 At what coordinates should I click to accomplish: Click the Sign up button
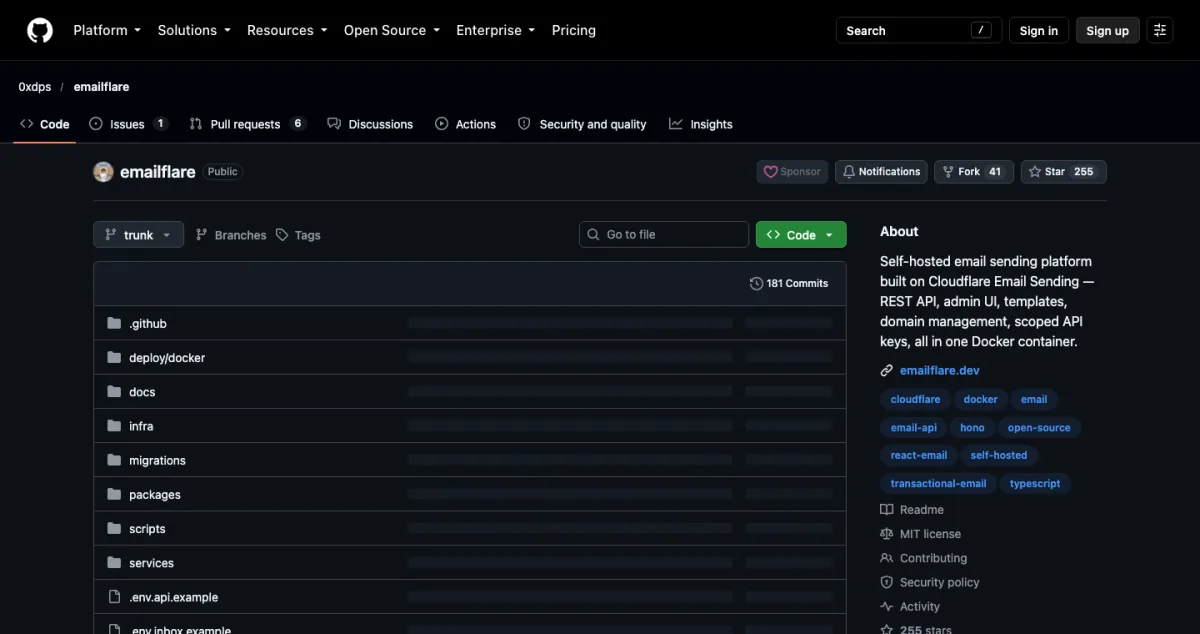1108,30
